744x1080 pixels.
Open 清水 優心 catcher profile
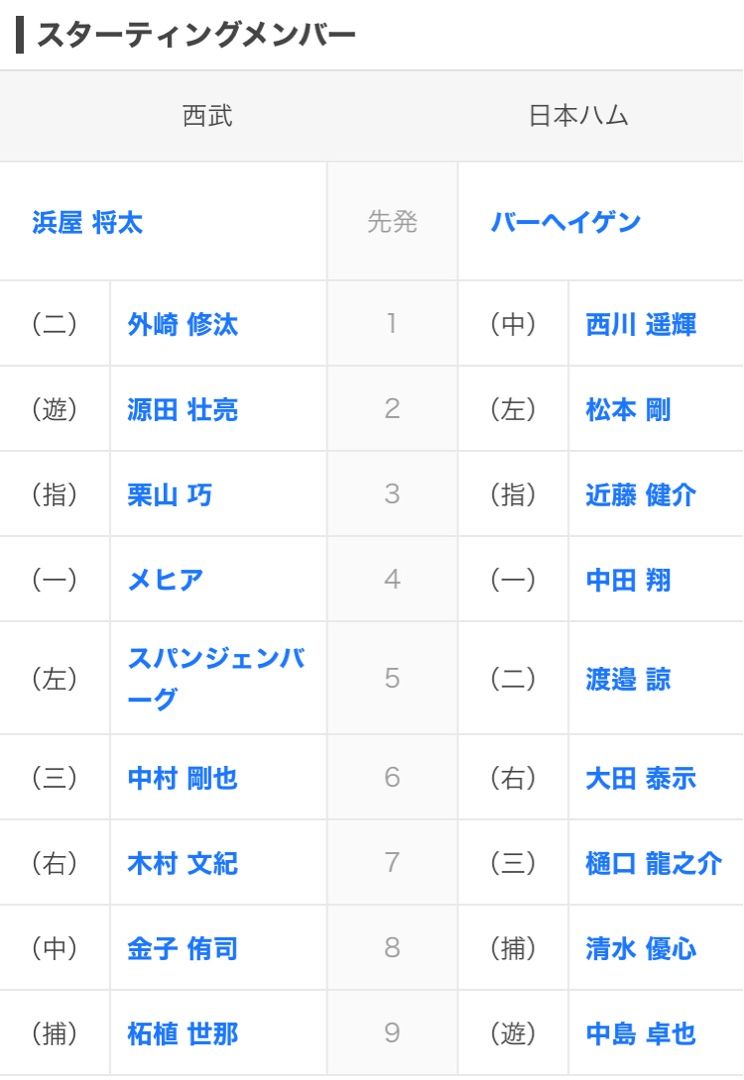click(x=640, y=949)
